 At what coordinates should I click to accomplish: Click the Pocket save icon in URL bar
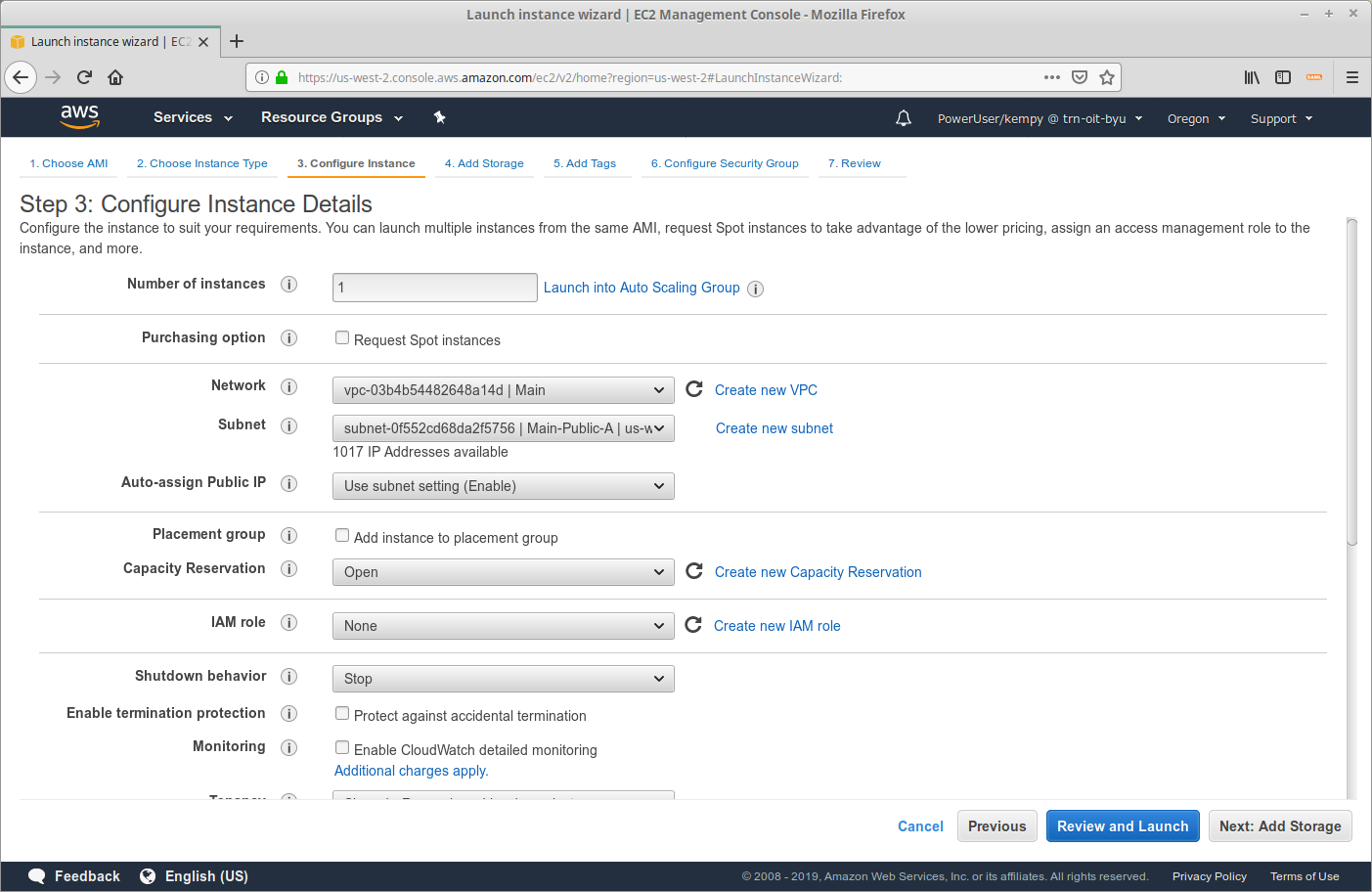tap(1080, 77)
